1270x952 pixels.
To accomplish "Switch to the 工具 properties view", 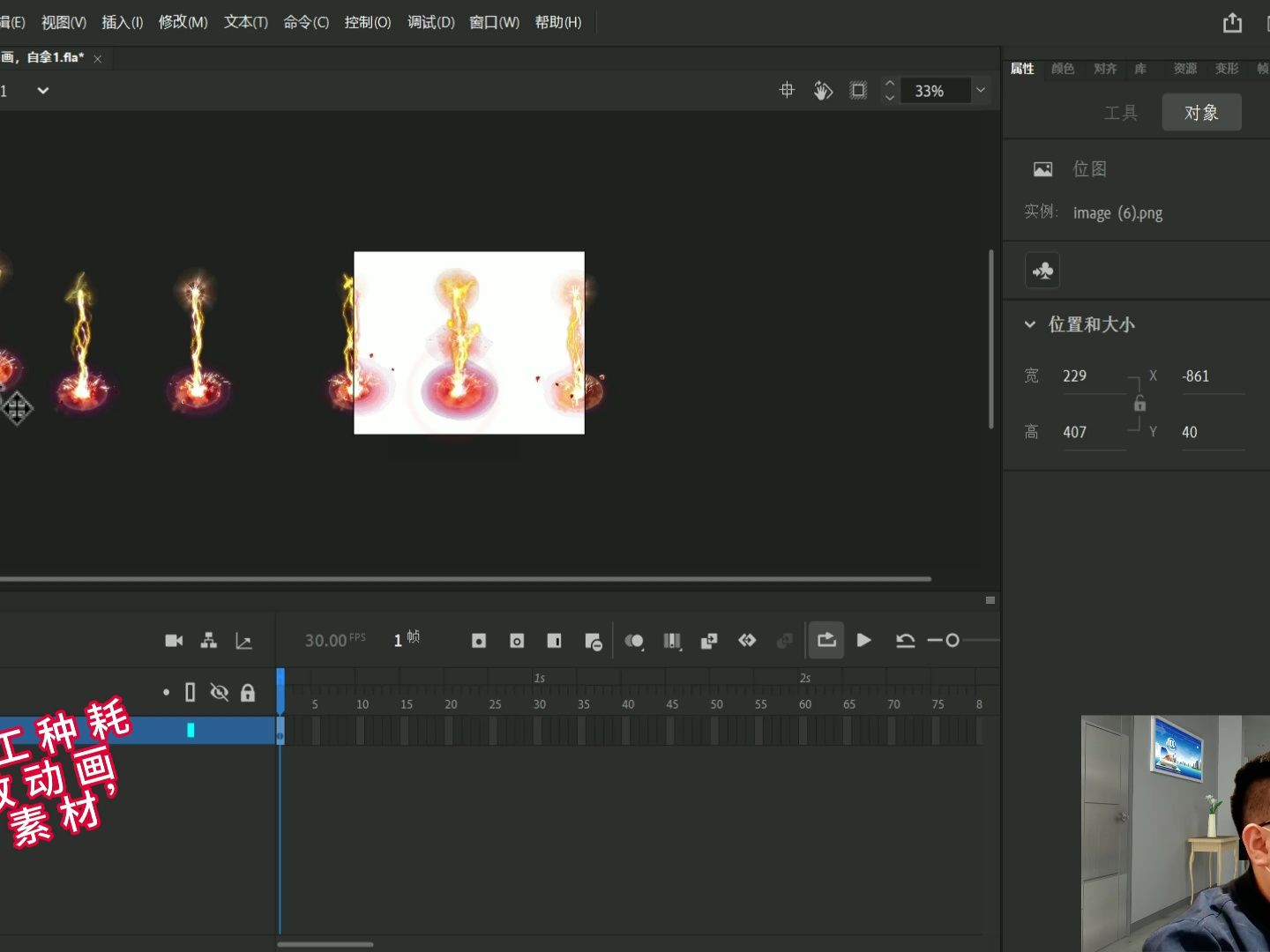I will (1121, 112).
